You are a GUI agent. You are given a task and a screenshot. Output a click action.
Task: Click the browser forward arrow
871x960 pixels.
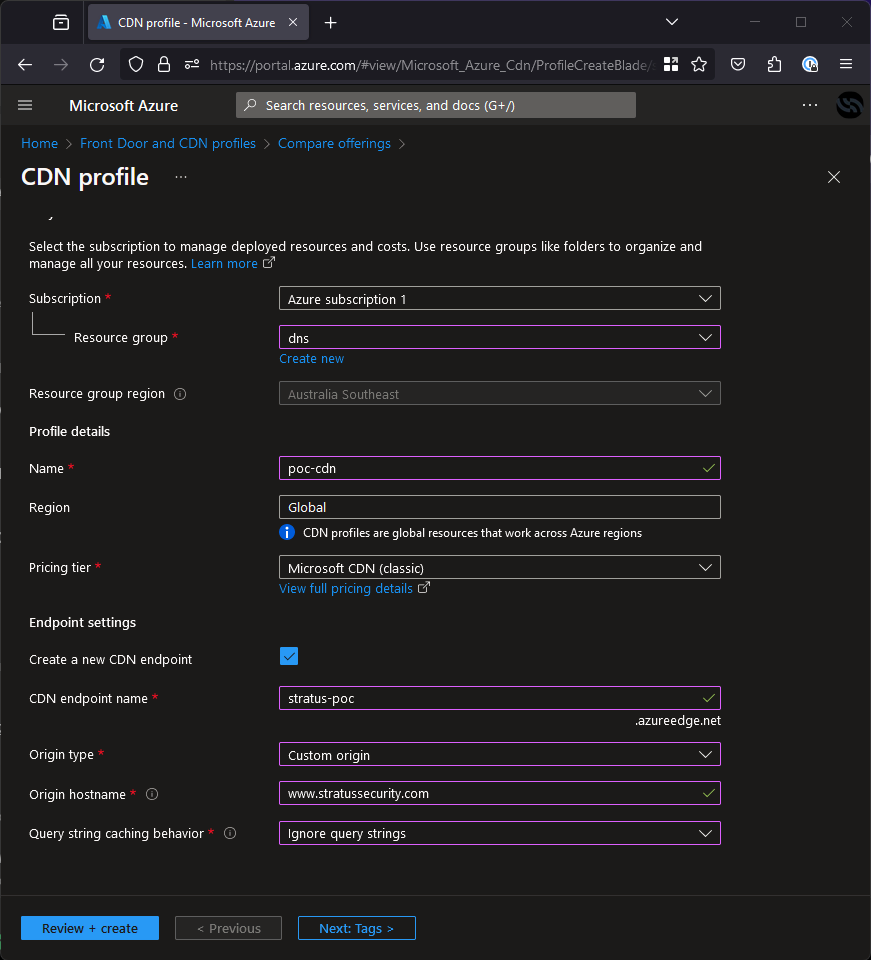tap(61, 64)
